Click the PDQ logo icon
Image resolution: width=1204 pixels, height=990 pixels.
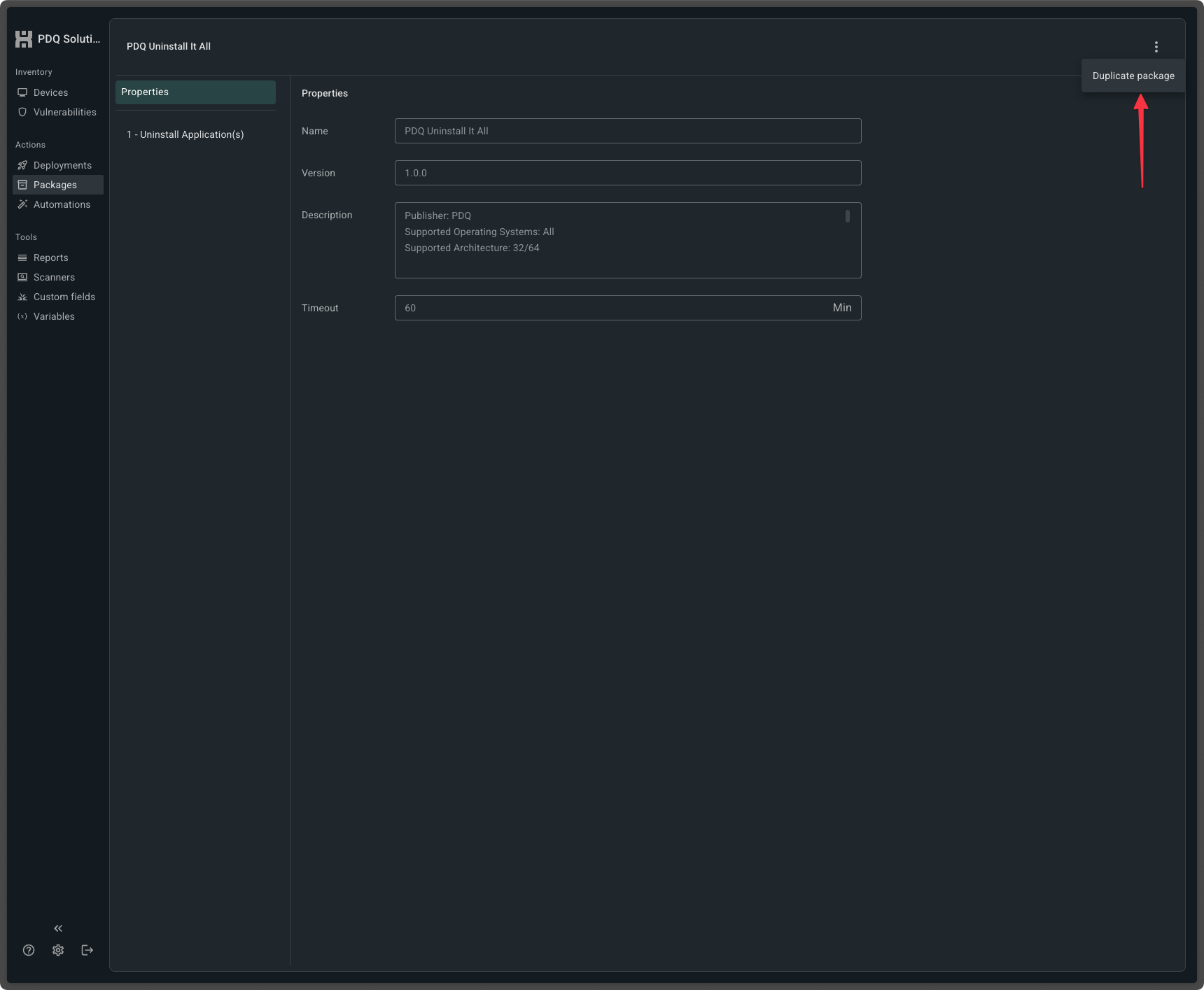tap(24, 39)
